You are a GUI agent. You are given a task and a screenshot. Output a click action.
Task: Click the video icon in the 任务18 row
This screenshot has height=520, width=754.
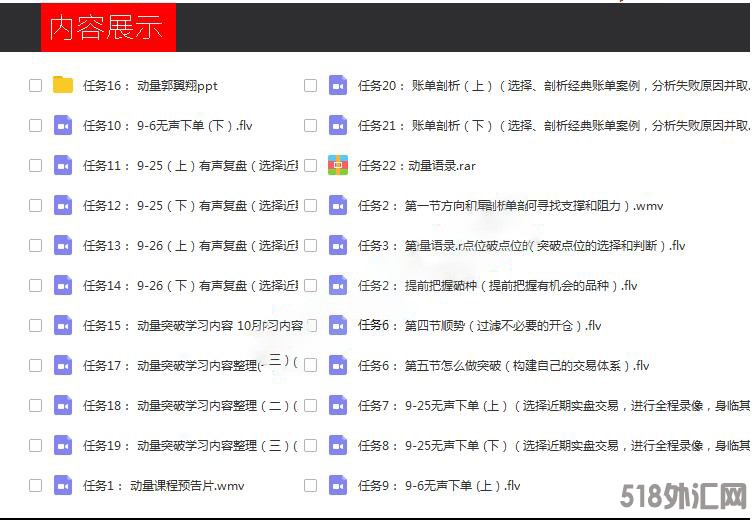63,405
